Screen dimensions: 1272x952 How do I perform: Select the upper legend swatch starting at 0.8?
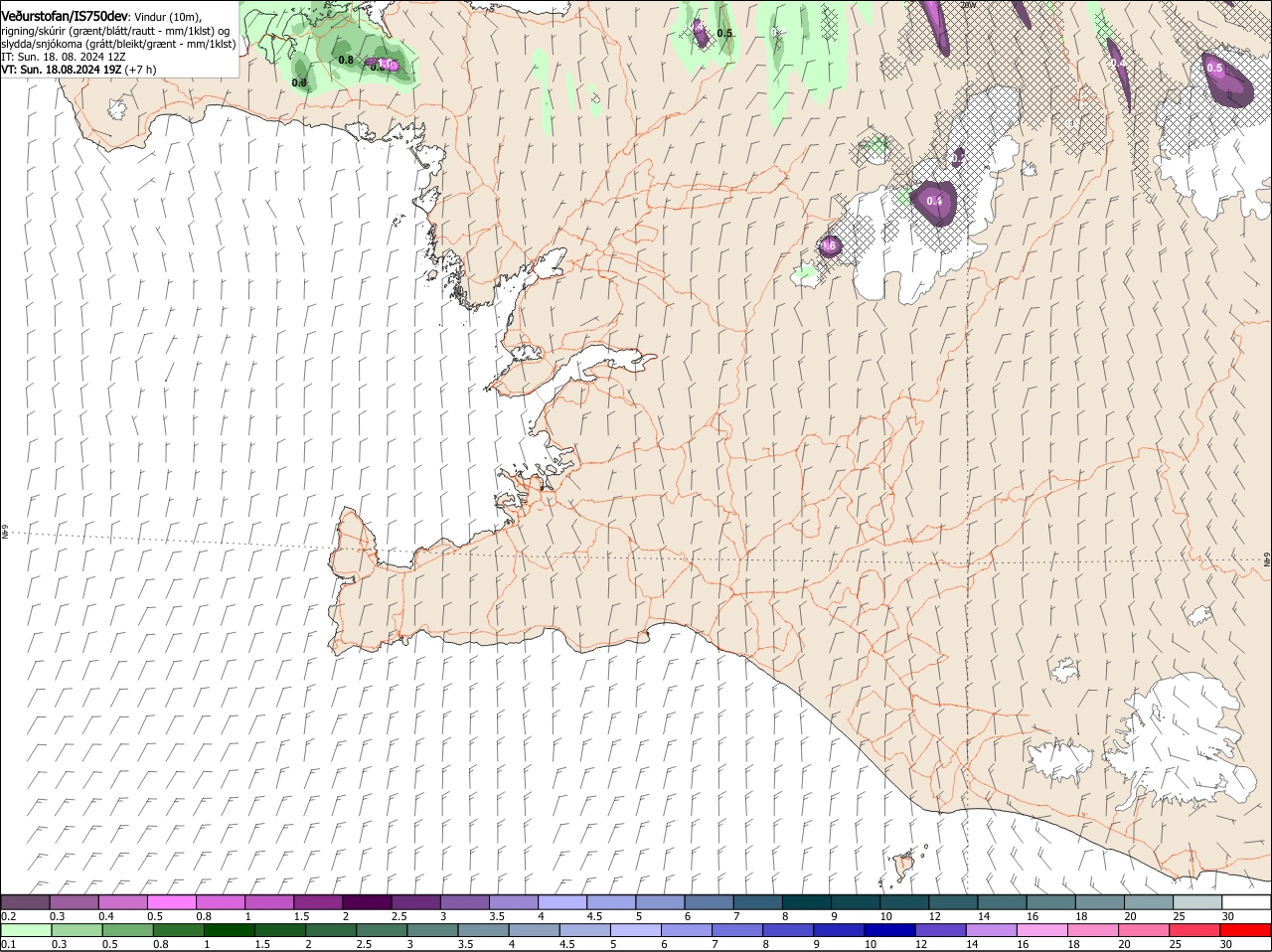tap(220, 901)
